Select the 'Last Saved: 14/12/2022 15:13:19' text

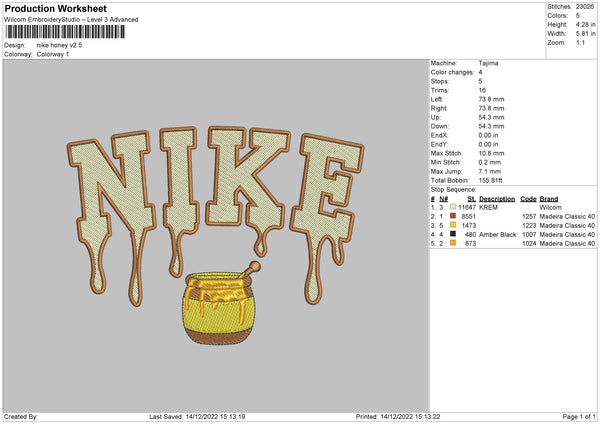tap(197, 416)
